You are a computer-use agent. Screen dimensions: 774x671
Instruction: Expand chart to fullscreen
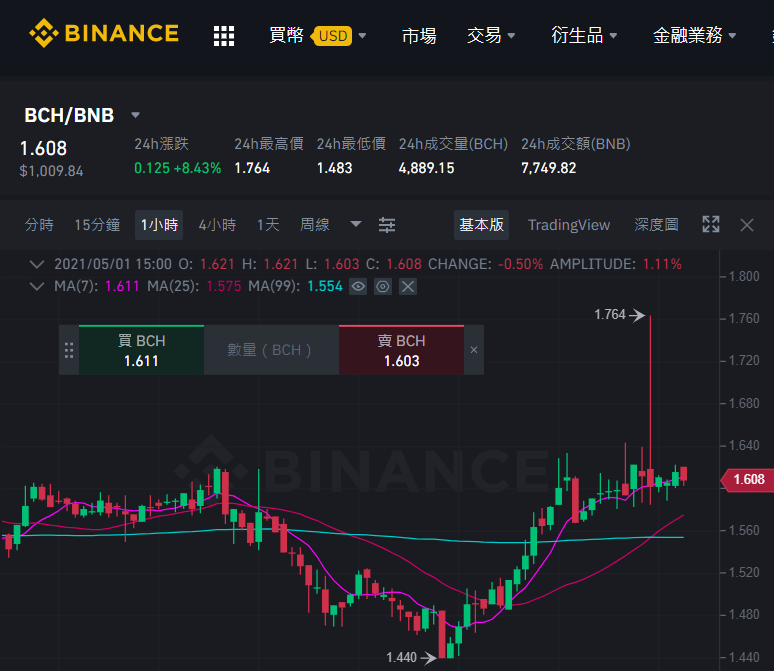711,224
